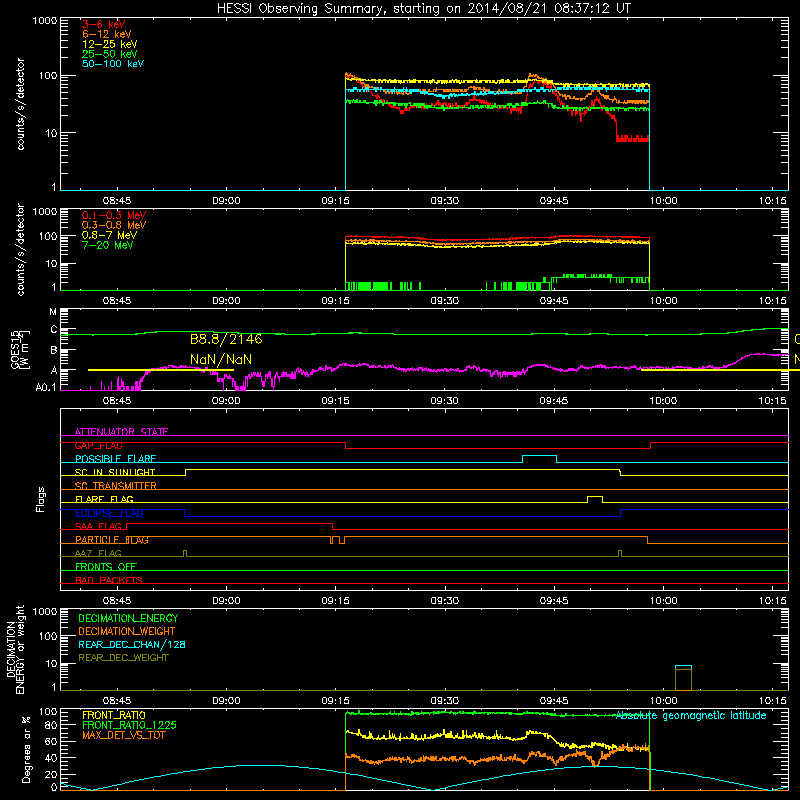Viewport: 800px width, 800px height.
Task: Select the AAZ_FLAG label
Action: click(x=98, y=553)
